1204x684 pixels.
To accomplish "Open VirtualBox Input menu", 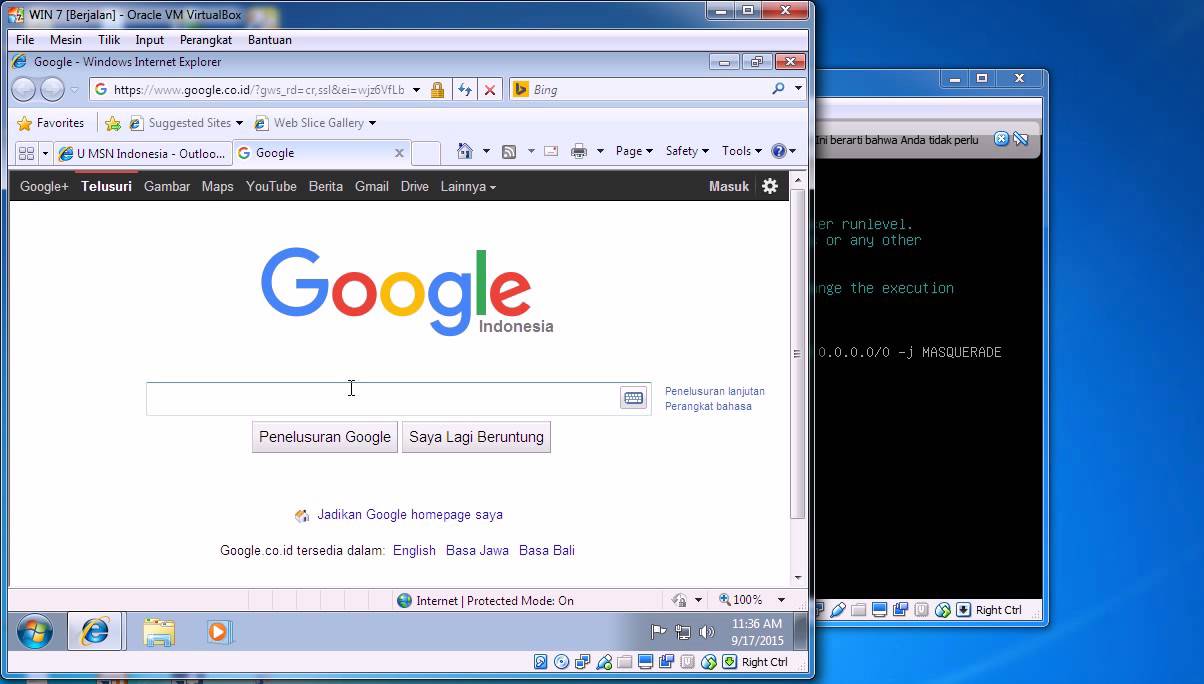I will pyautogui.click(x=150, y=40).
